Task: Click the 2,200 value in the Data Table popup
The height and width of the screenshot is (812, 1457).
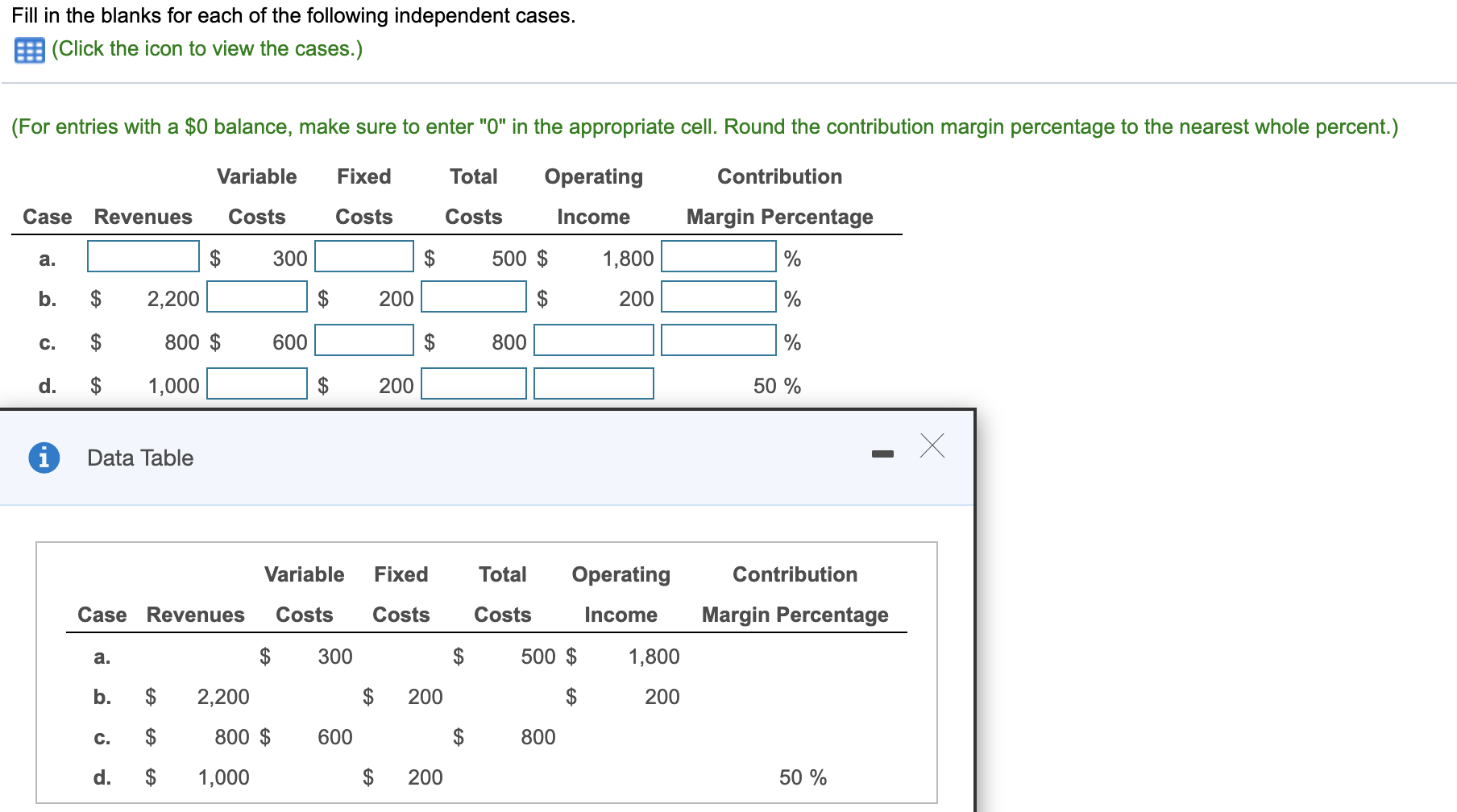Action: point(223,697)
